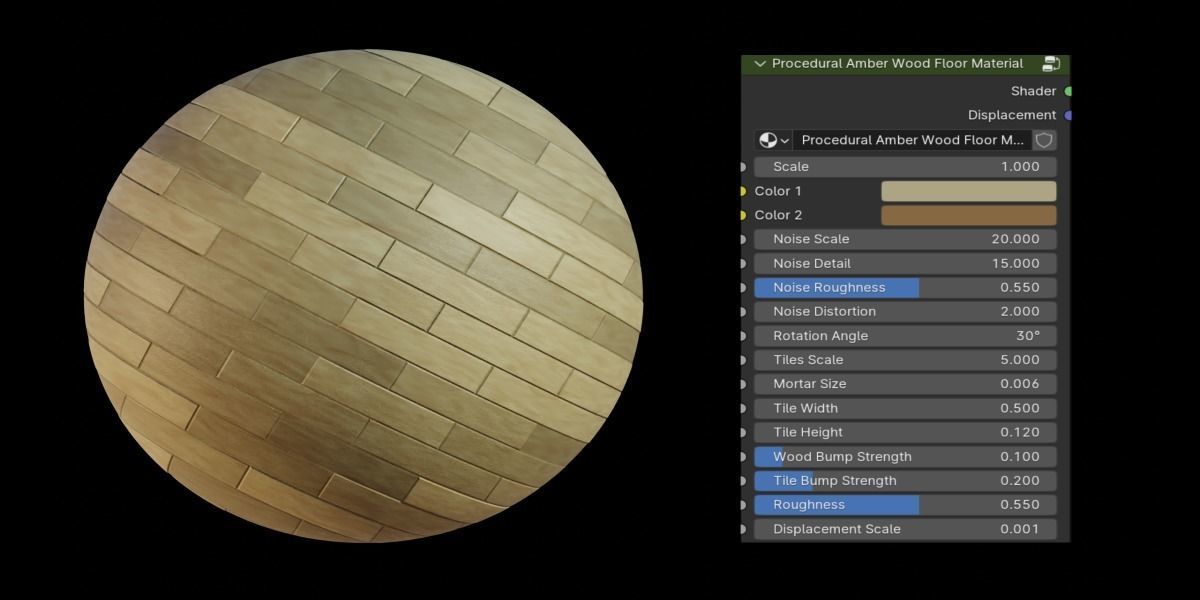Click the Tiles Scale input socket
The image size is (1200, 600).
[x=742, y=360]
